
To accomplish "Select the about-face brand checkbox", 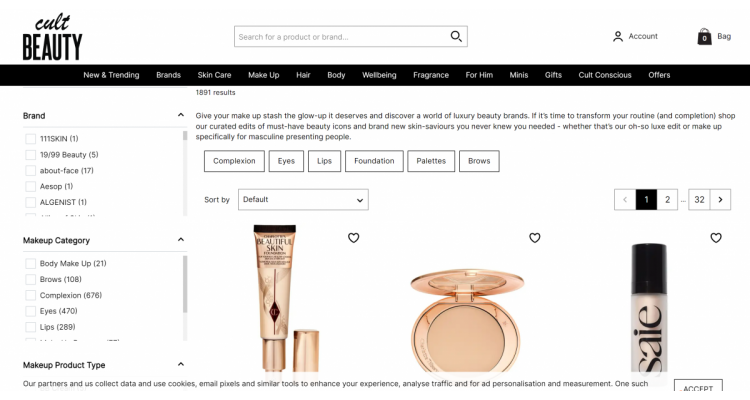I will coord(31,170).
